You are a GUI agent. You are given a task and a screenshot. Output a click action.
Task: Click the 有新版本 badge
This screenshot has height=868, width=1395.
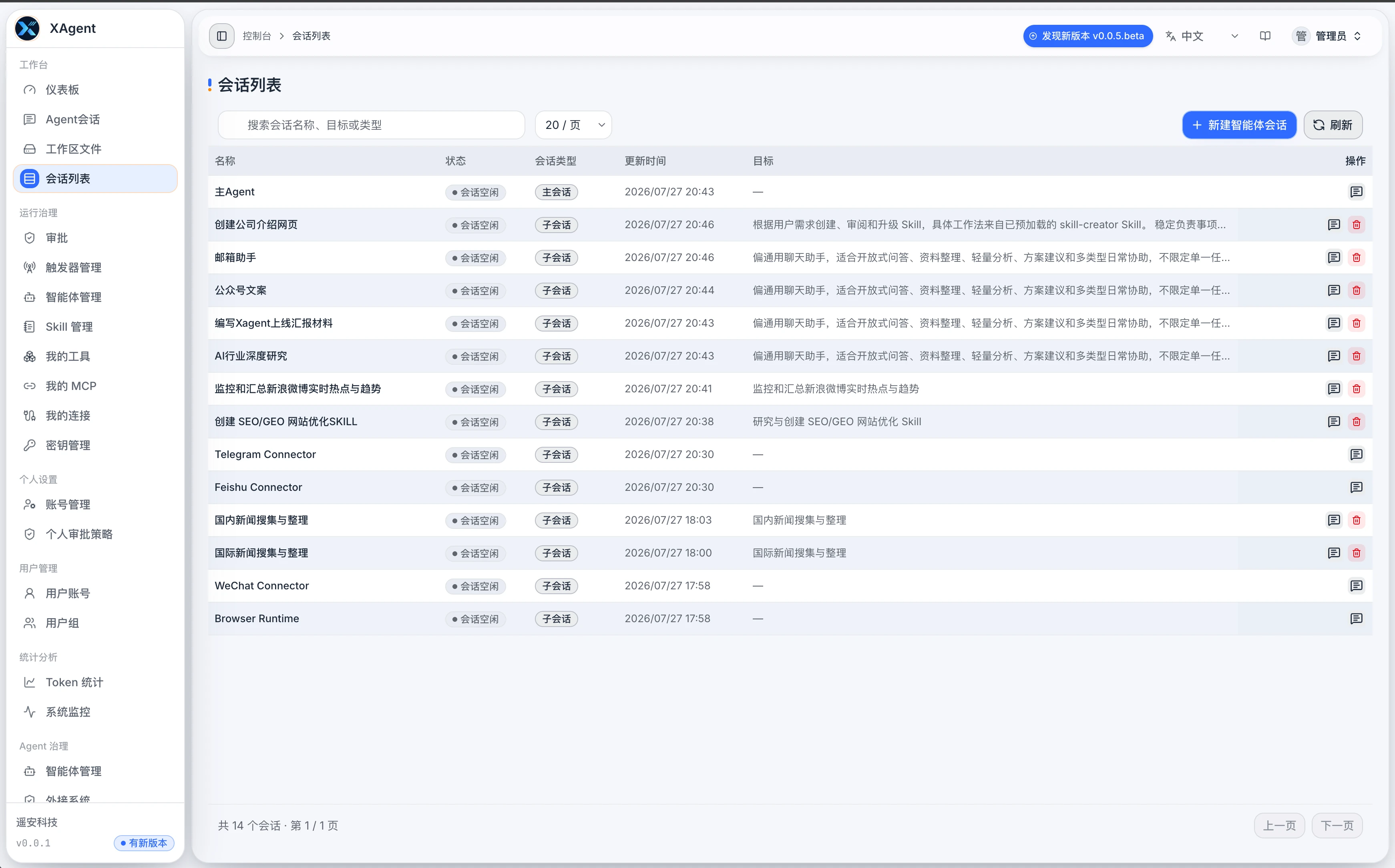coord(143,843)
